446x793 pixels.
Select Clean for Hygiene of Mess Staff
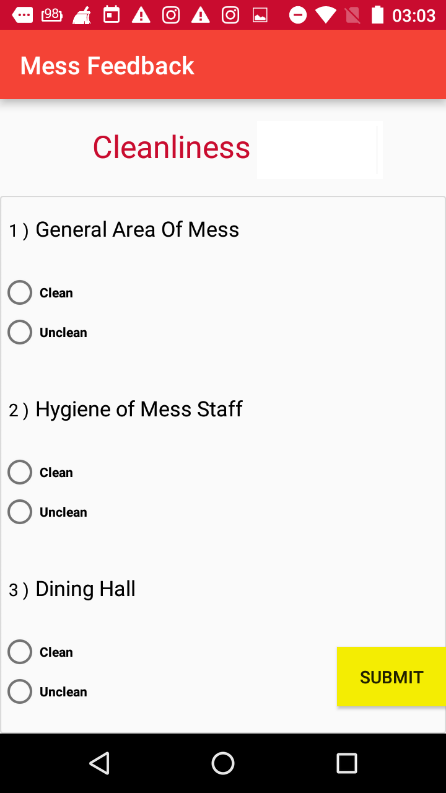(40, 472)
